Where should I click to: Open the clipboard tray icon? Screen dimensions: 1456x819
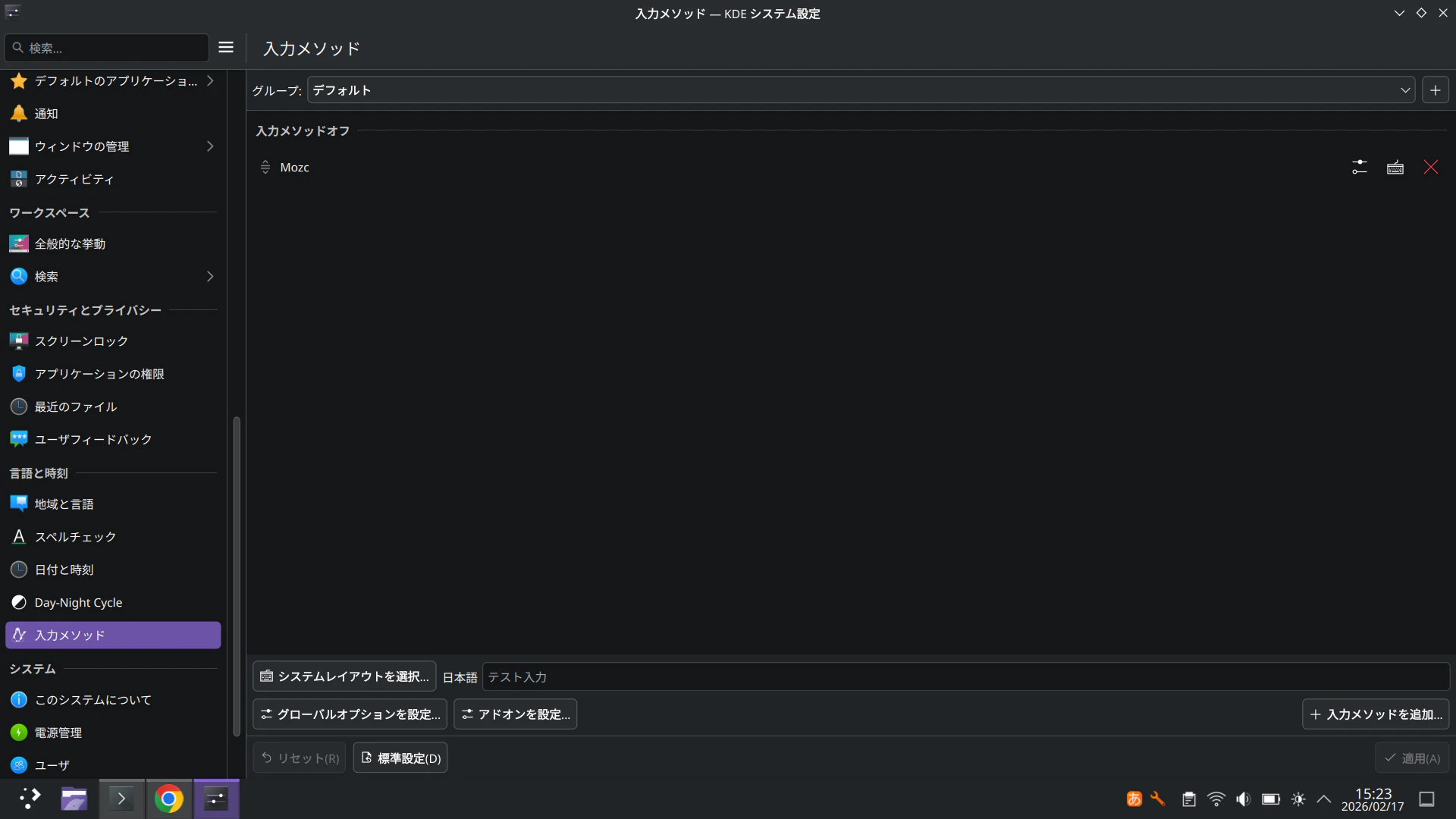pos(1189,799)
